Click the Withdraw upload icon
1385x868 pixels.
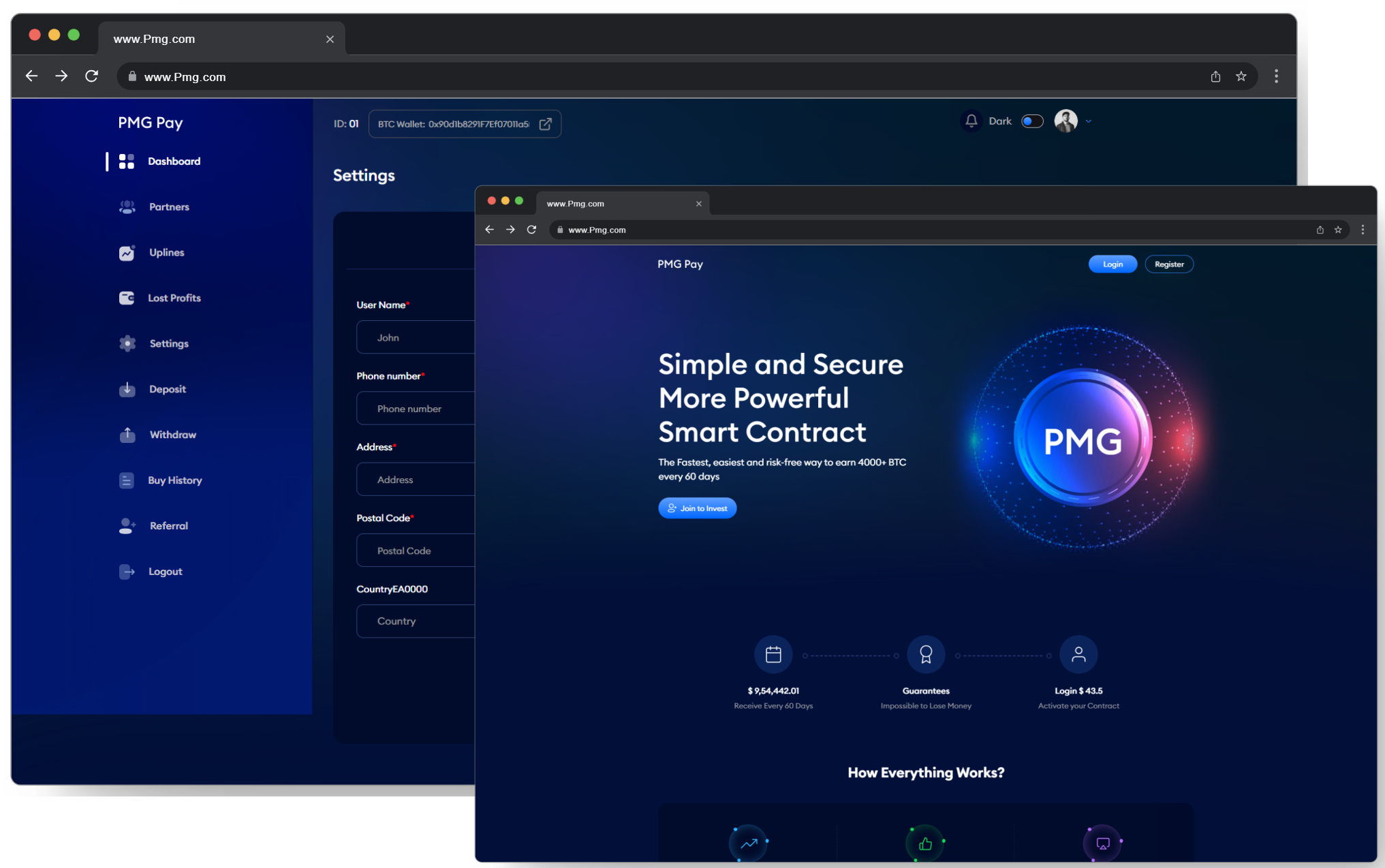click(x=127, y=435)
